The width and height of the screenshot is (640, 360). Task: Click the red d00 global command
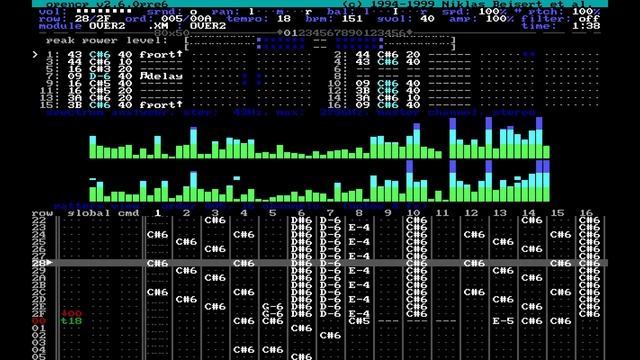coord(71,313)
